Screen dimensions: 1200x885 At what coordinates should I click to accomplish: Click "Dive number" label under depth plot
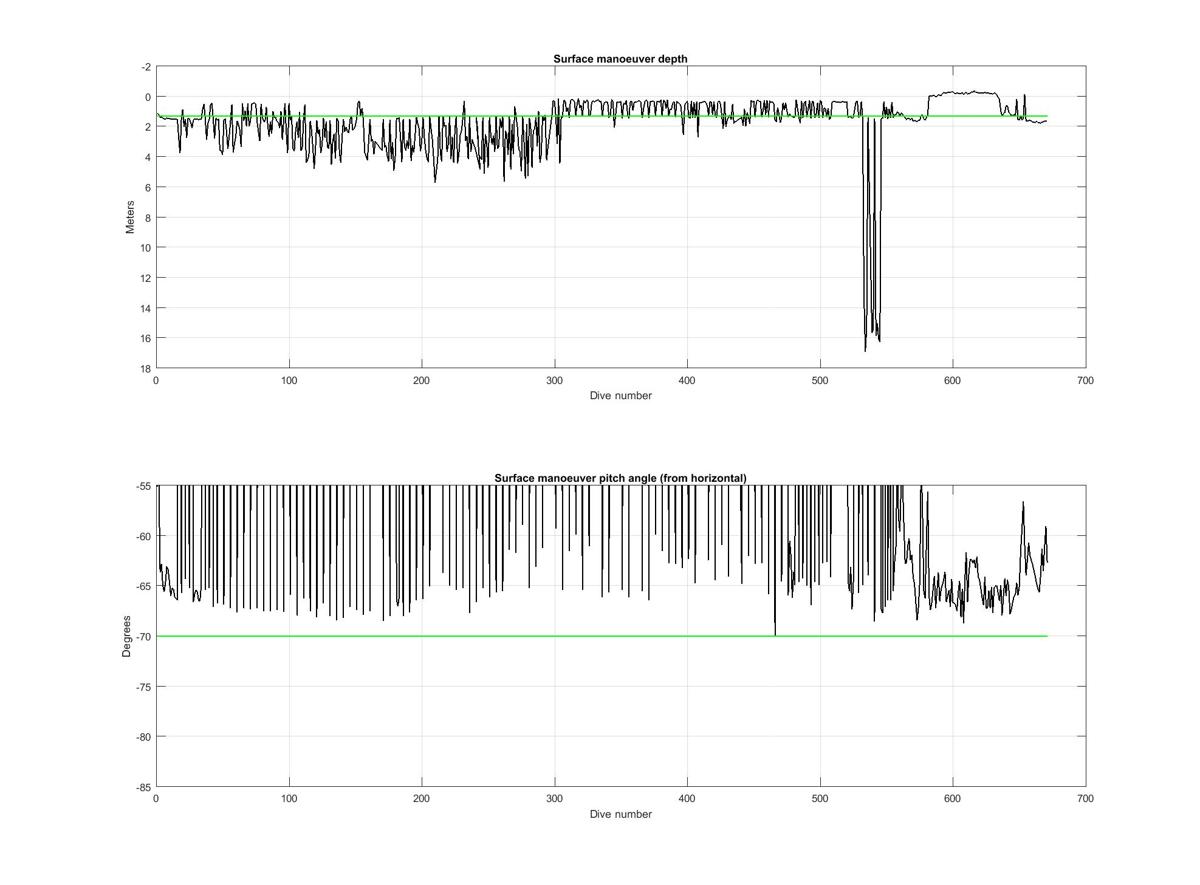coord(620,395)
